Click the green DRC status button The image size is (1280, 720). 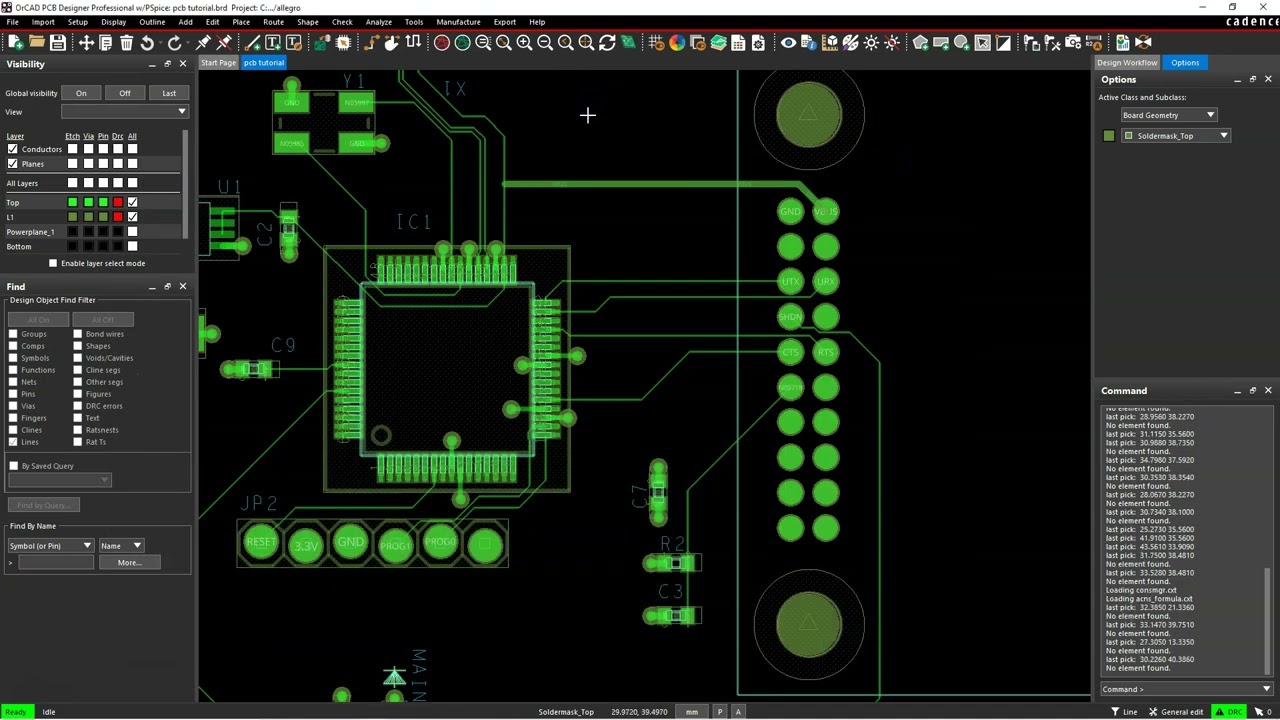click(1228, 712)
